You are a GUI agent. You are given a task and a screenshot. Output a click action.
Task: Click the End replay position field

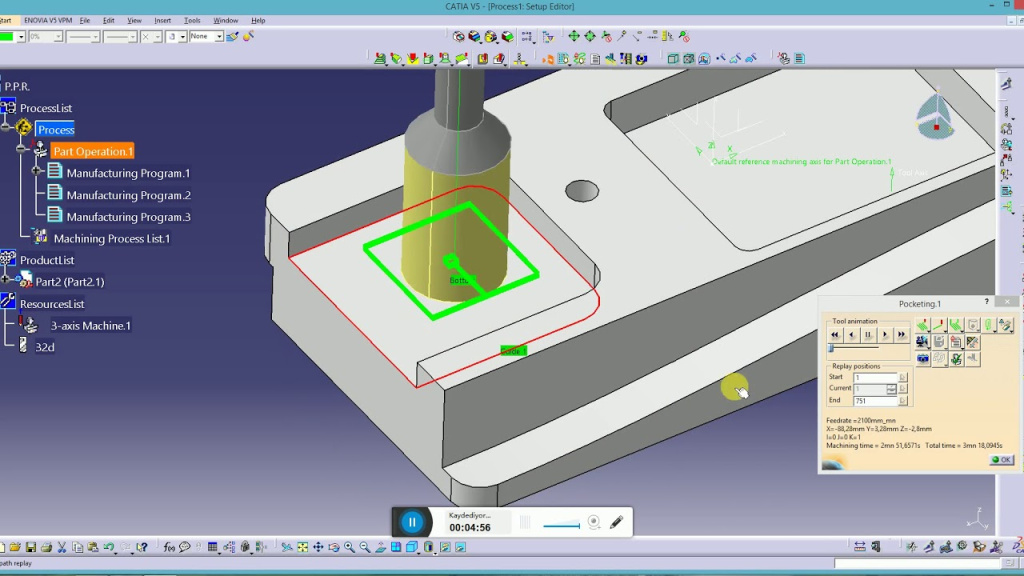point(875,401)
